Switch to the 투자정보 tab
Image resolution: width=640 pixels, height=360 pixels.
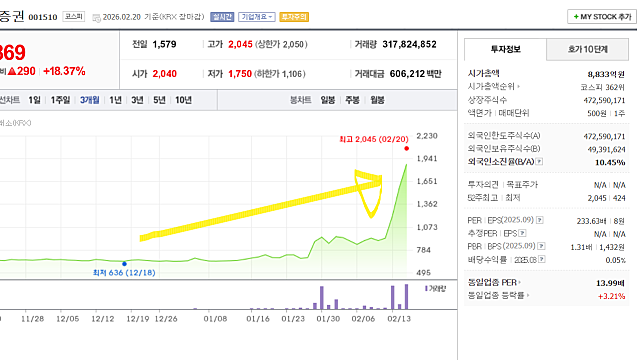click(x=505, y=49)
